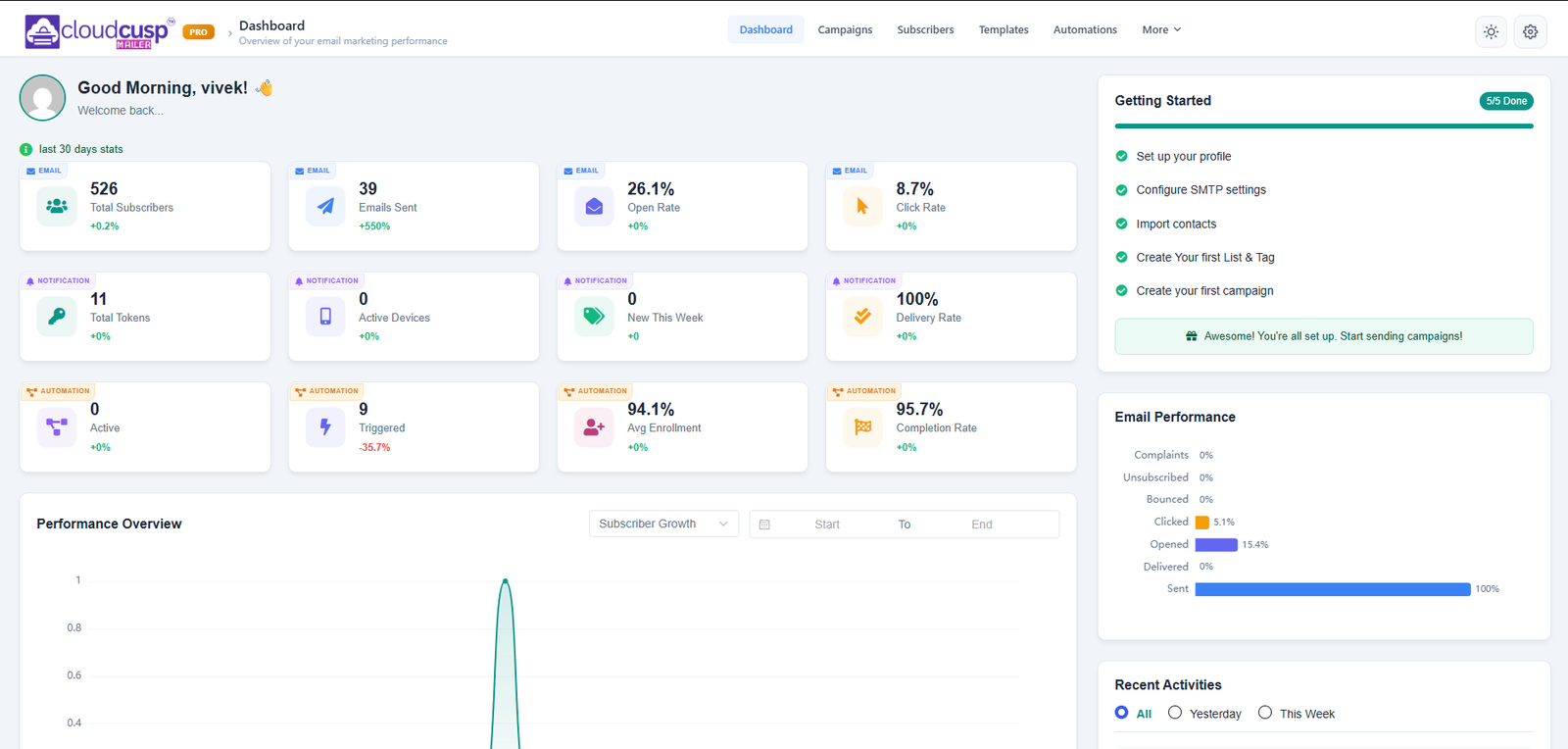1568x749 pixels.
Task: Click the blue Sent 100% bar
Action: [x=1333, y=589]
